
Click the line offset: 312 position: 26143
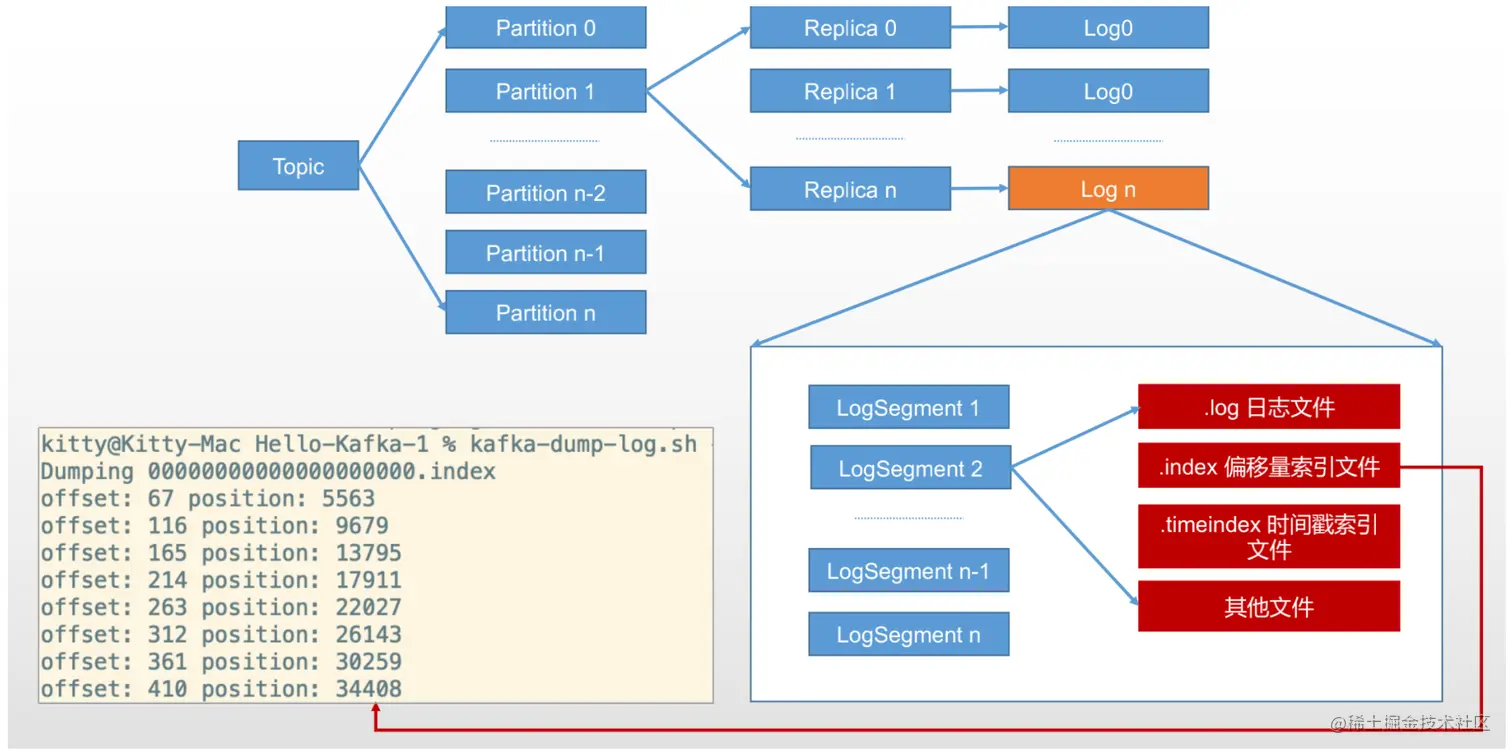tap(221, 634)
